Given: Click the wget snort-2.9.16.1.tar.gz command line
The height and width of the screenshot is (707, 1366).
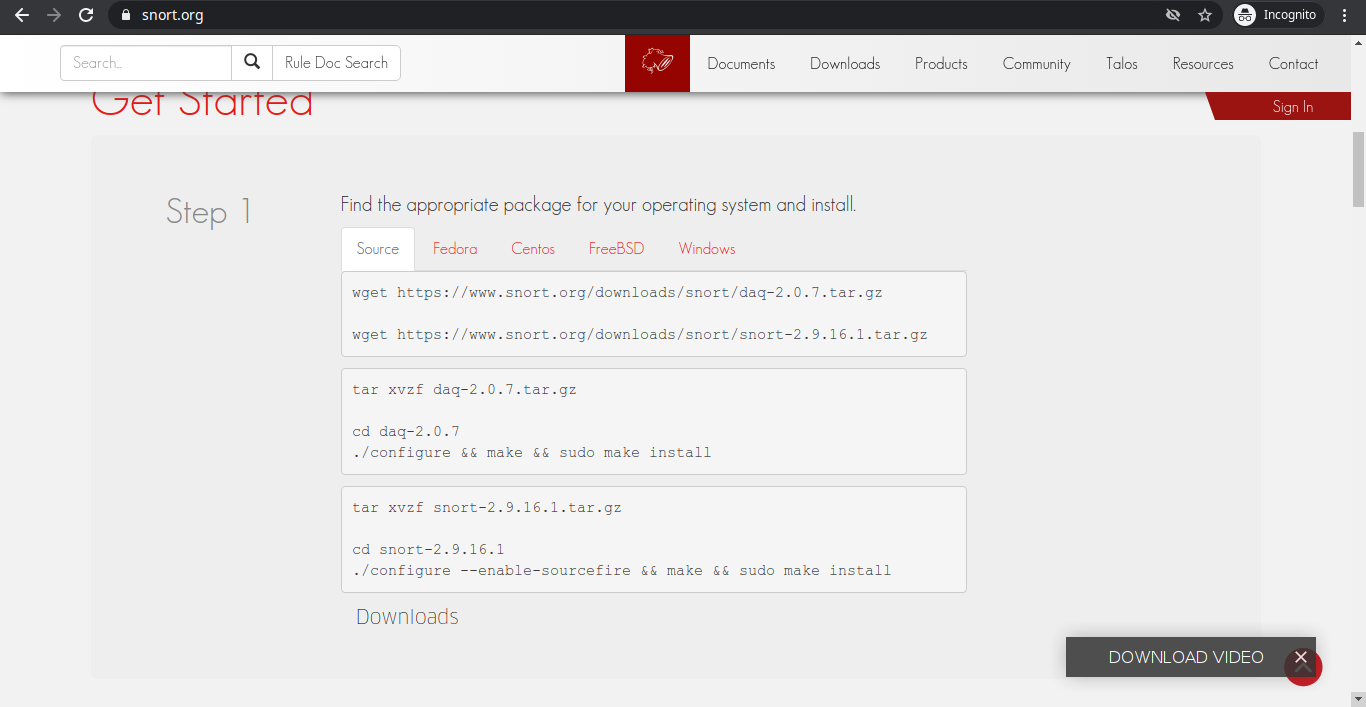Looking at the screenshot, I should (640, 335).
